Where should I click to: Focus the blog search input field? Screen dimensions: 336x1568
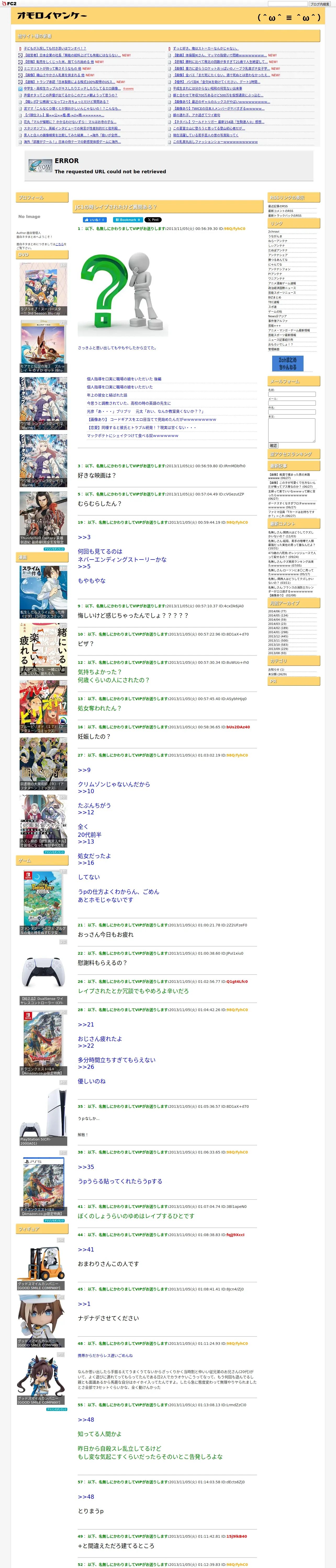[x=288, y=4]
